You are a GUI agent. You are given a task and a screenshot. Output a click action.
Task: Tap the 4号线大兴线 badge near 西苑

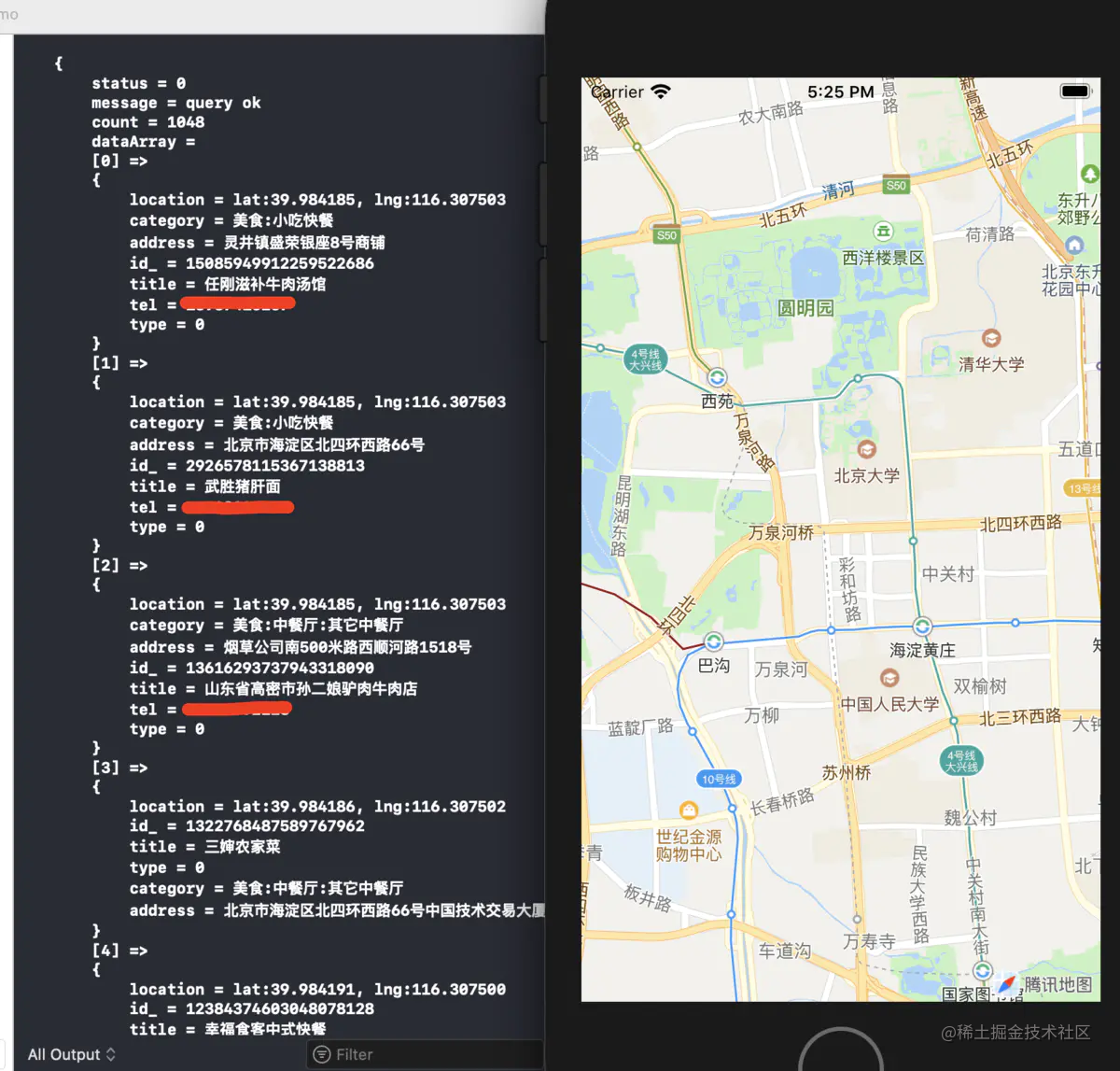[645, 359]
